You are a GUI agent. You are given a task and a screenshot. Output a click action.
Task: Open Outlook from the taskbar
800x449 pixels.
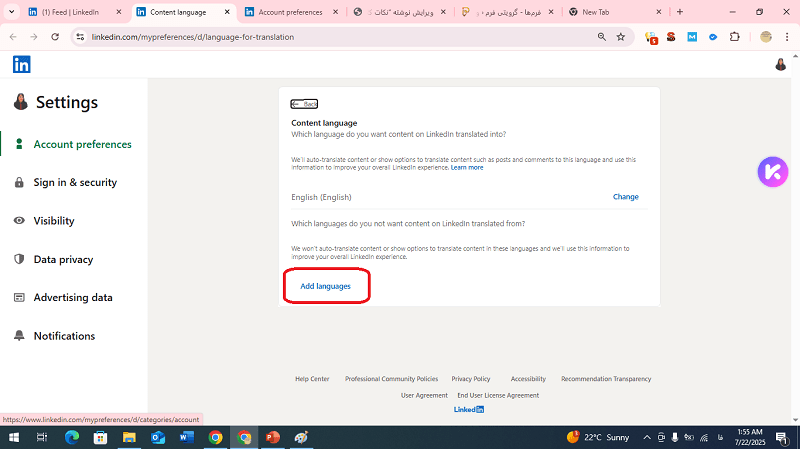(x=158, y=437)
